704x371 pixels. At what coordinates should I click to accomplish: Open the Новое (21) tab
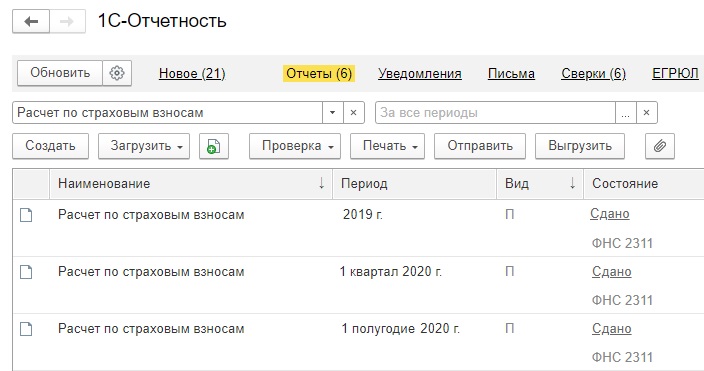[192, 73]
